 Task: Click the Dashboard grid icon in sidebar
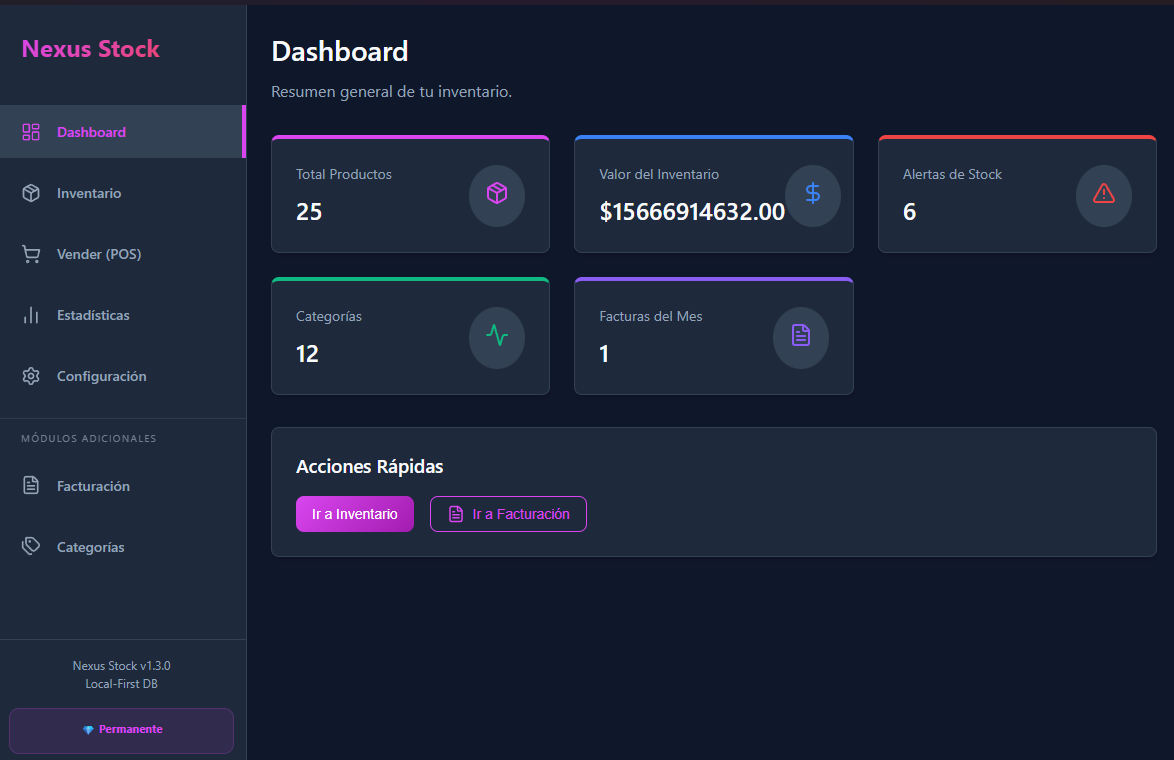point(31,132)
